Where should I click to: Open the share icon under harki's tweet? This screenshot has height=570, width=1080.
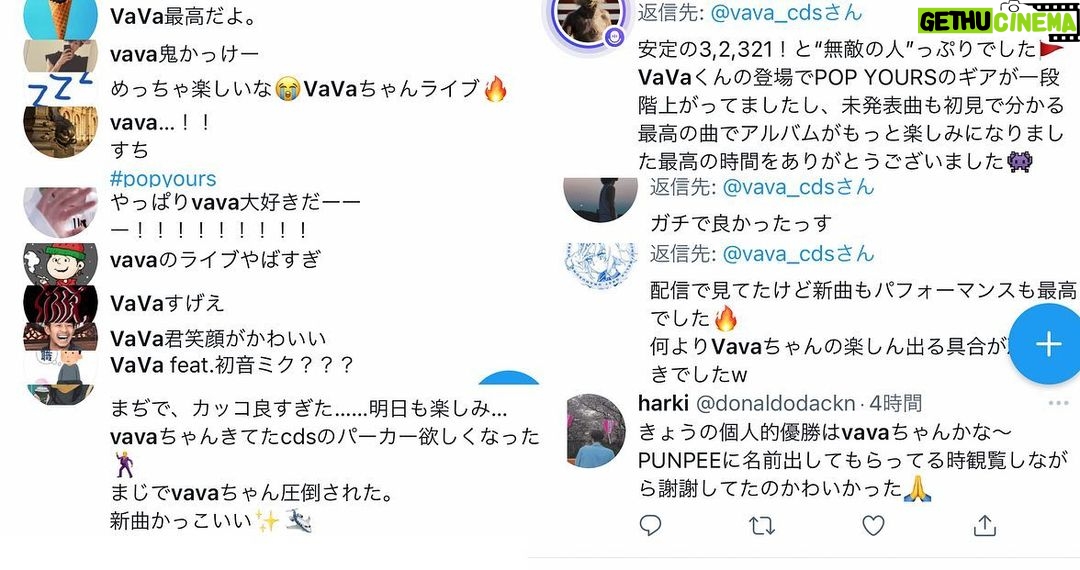pos(985,525)
